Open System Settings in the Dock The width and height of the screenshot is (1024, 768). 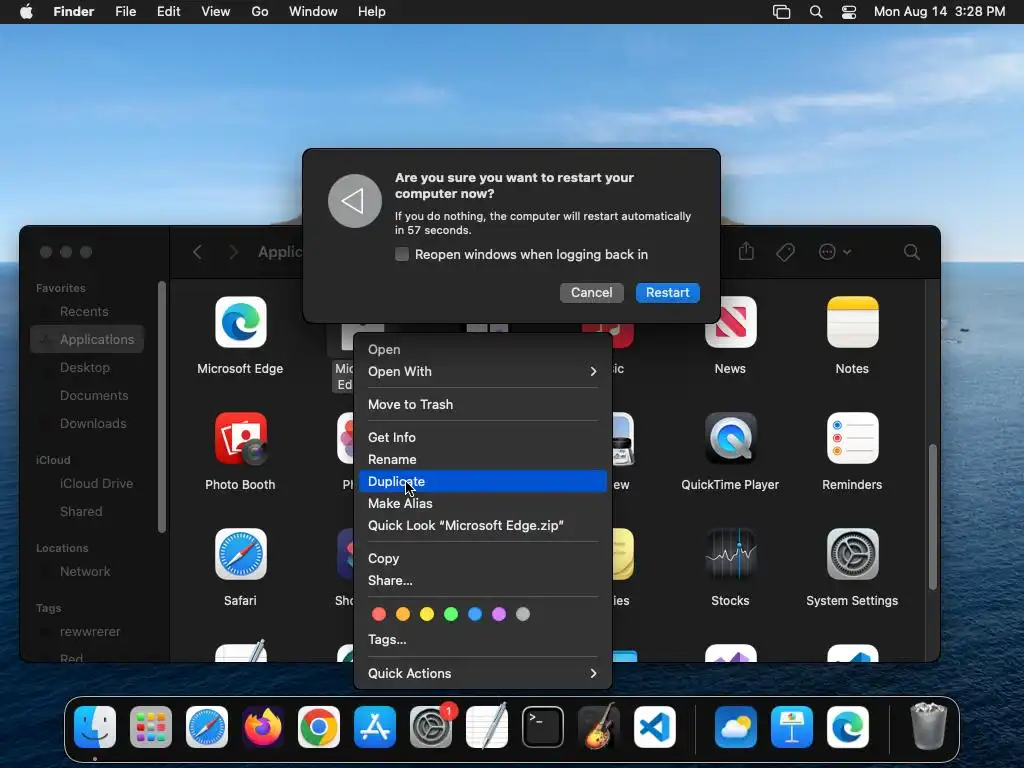[x=431, y=726]
